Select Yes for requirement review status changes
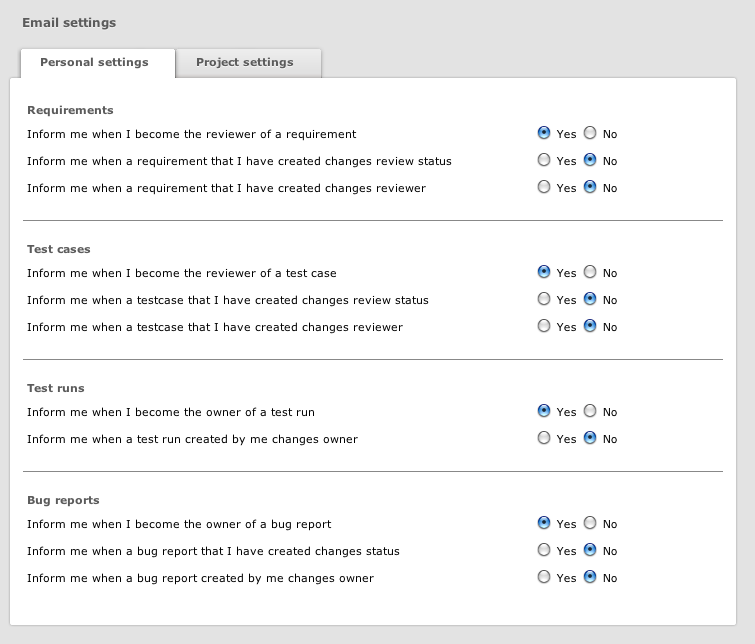This screenshot has height=644, width=755. tap(544, 160)
